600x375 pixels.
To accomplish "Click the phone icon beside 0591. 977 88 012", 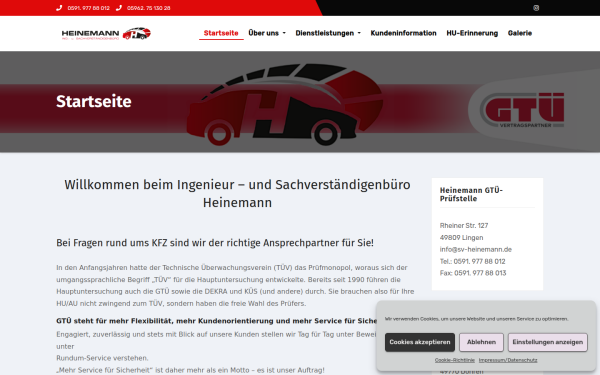I will click(59, 8).
